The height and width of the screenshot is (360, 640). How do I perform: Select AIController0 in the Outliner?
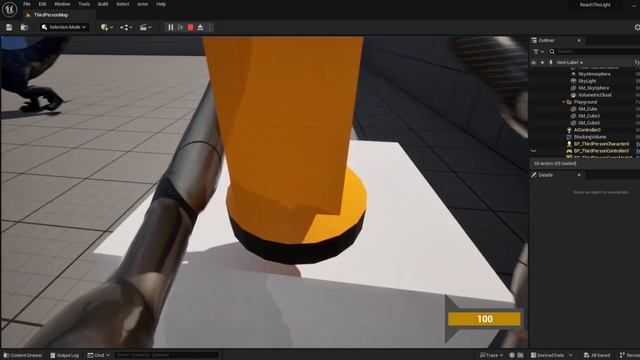pos(587,130)
